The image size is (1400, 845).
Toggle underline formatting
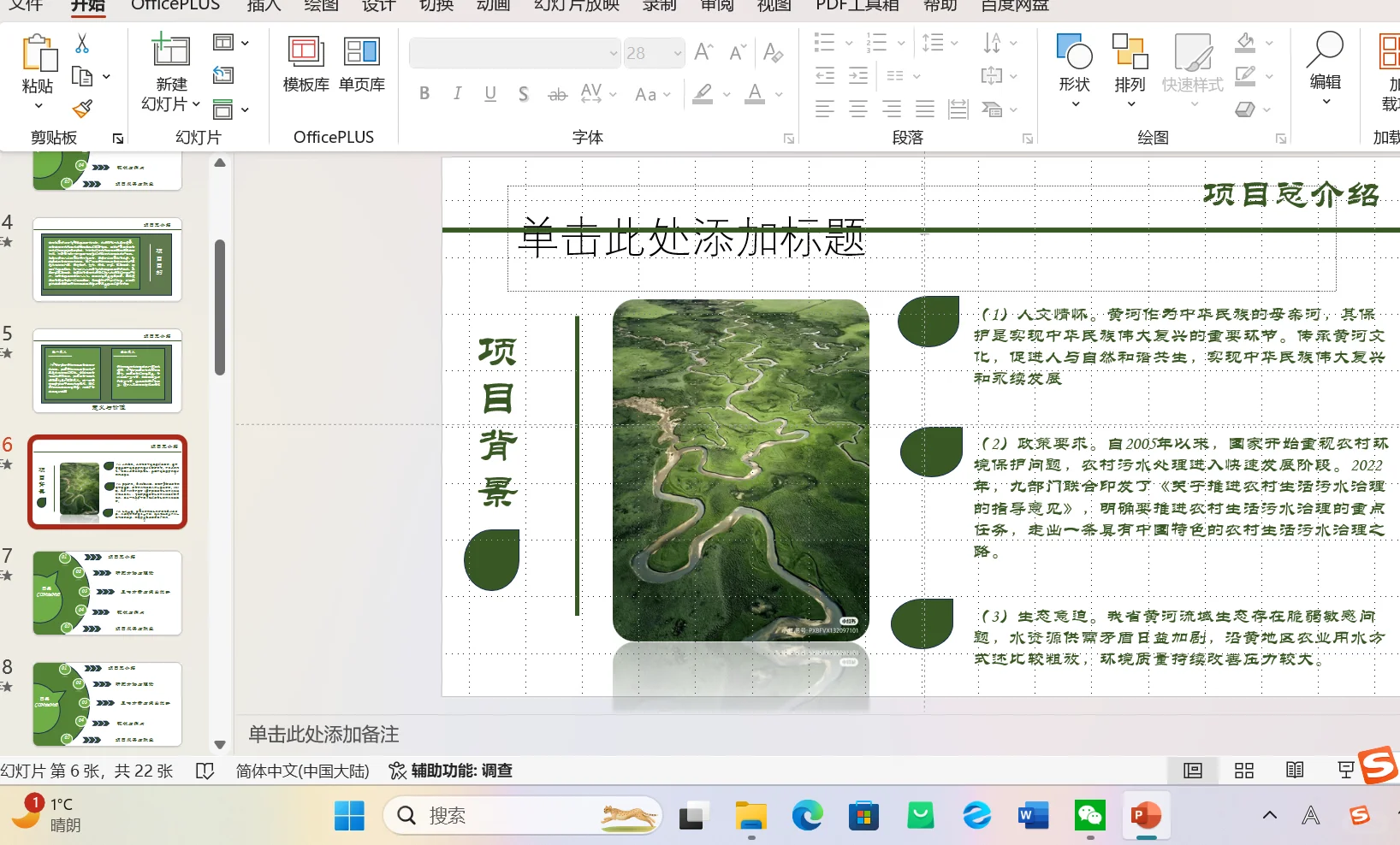click(x=490, y=94)
